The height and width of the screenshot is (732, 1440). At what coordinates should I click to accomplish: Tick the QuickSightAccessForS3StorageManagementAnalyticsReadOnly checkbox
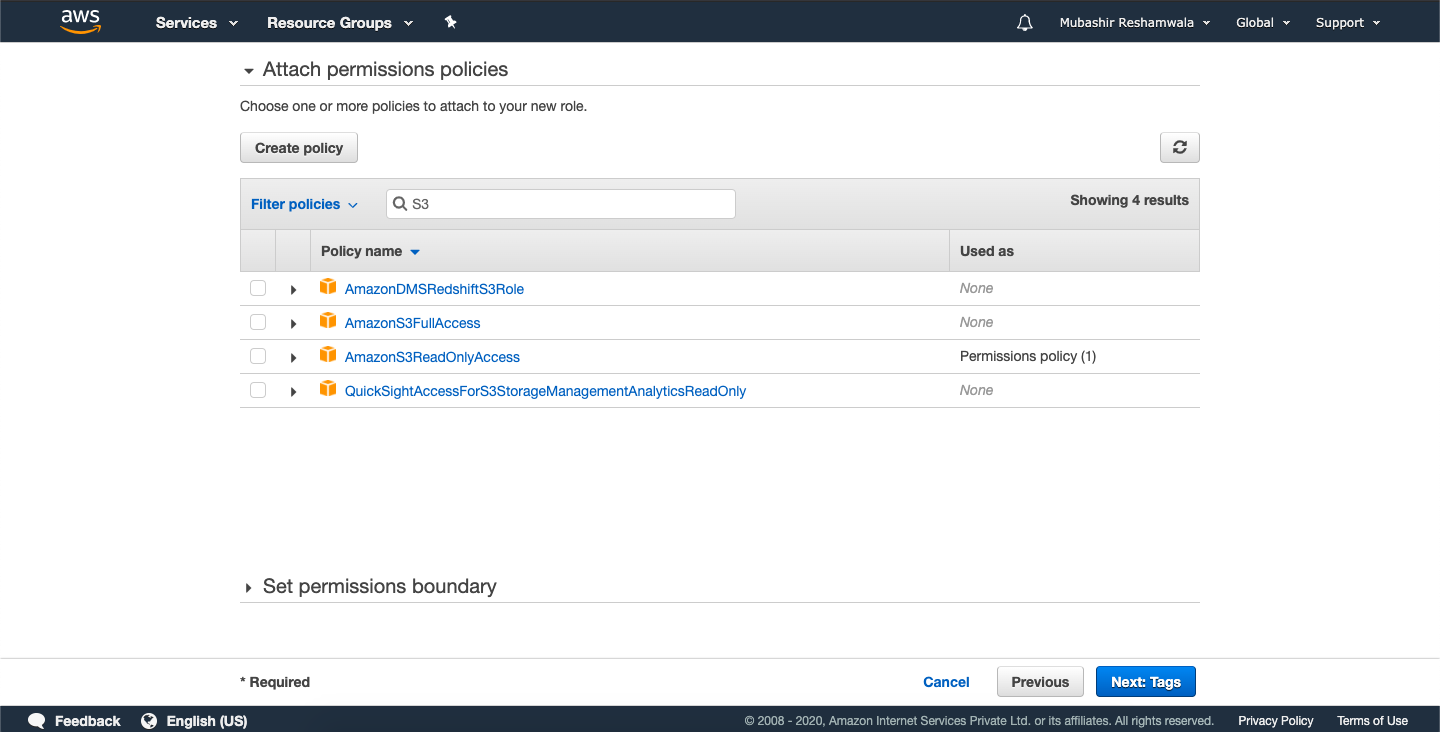(258, 390)
